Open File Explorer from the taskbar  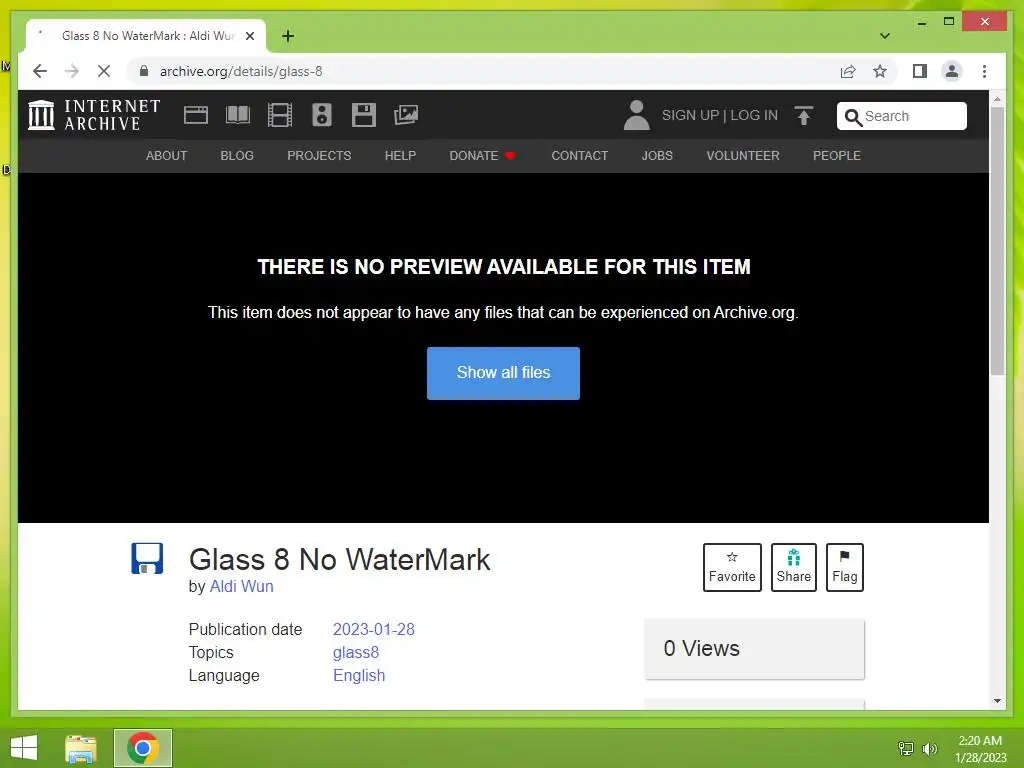[x=81, y=748]
